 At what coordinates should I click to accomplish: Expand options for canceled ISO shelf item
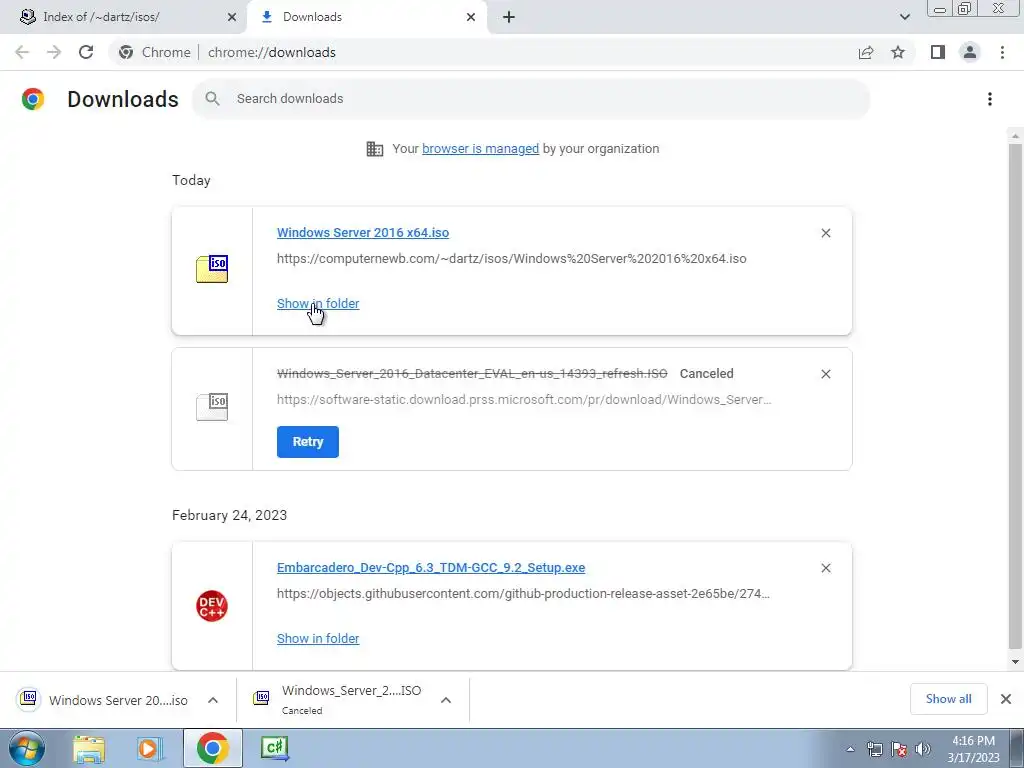[446, 700]
